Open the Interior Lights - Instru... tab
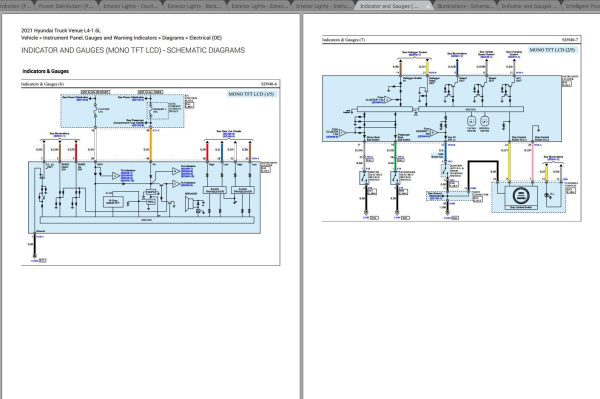This screenshot has width=600, height=399. tap(323, 6)
